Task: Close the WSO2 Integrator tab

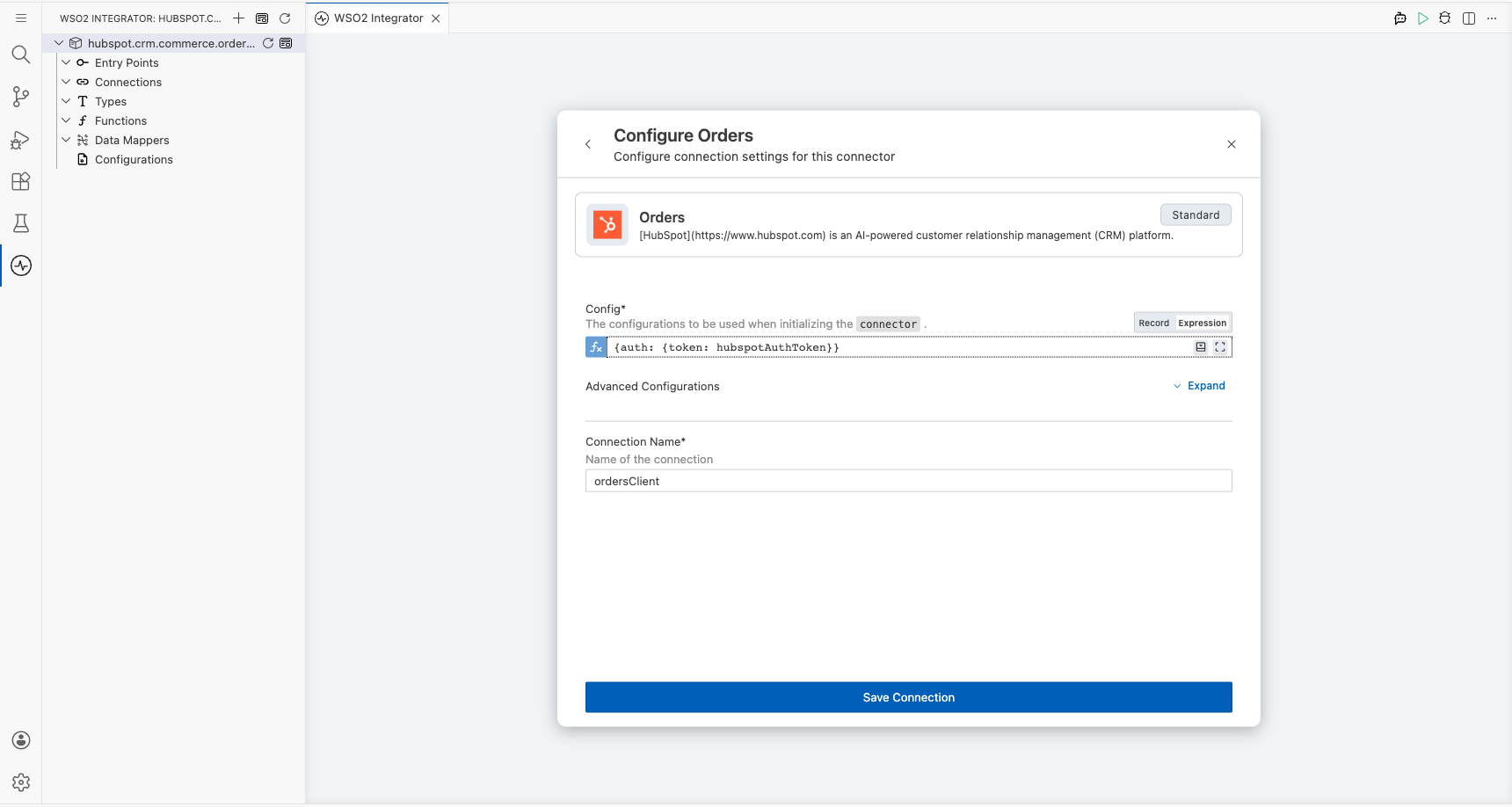Action: [436, 18]
